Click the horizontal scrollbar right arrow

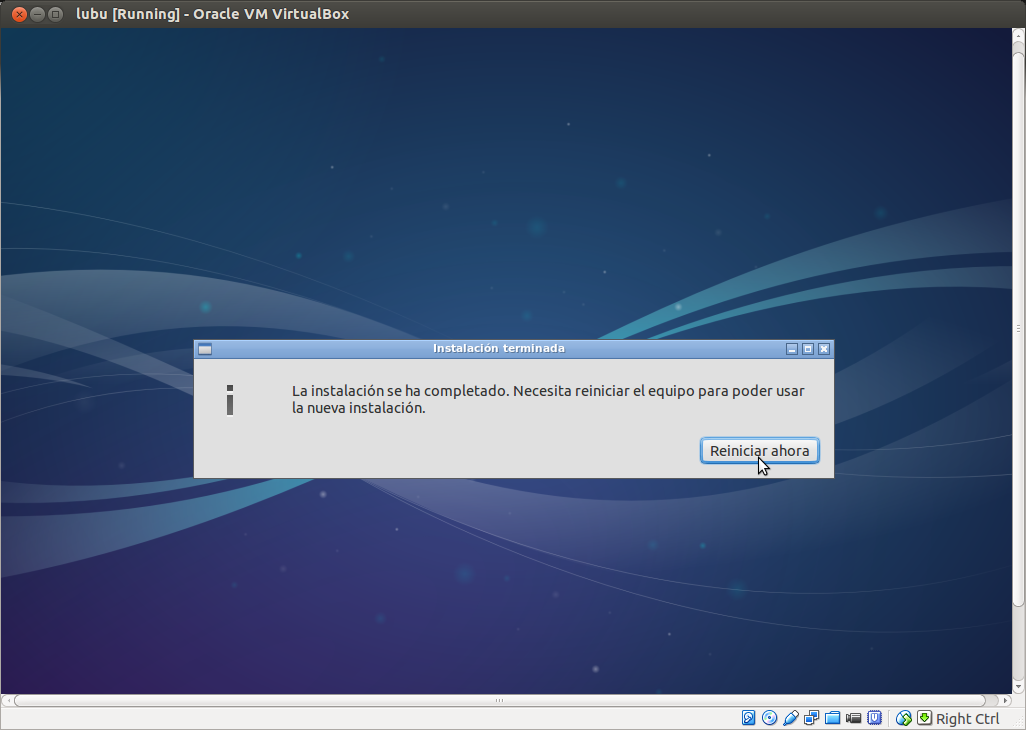(x=1005, y=701)
